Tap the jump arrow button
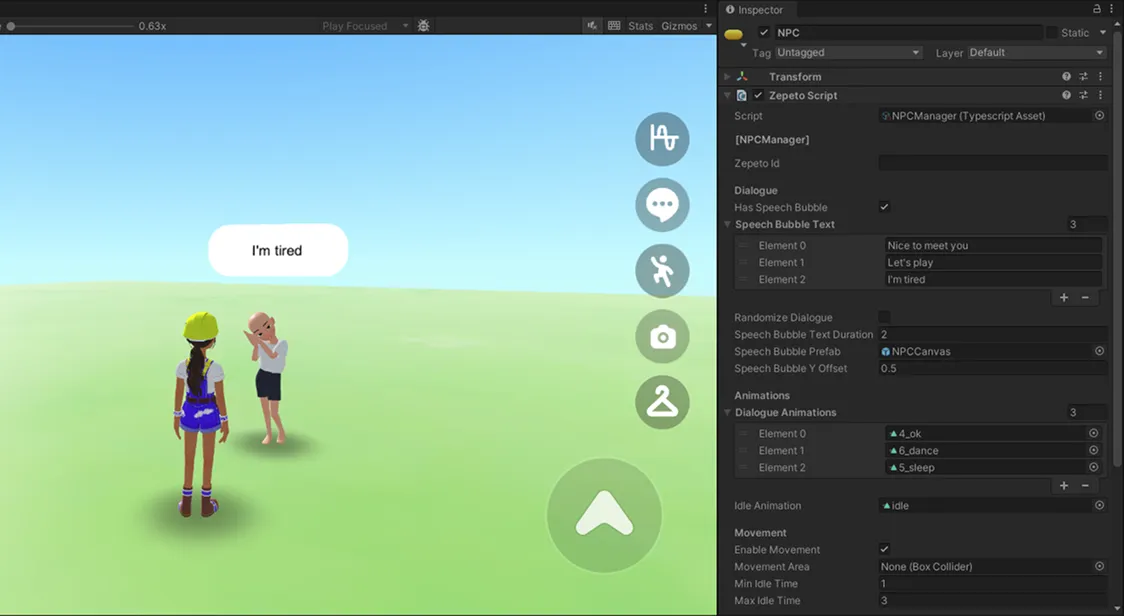 coord(604,515)
